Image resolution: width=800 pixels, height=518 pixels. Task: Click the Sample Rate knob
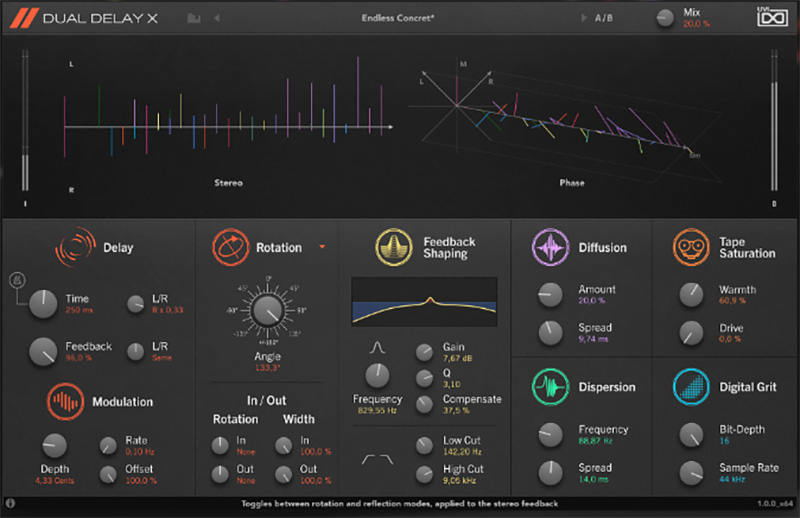tap(691, 473)
